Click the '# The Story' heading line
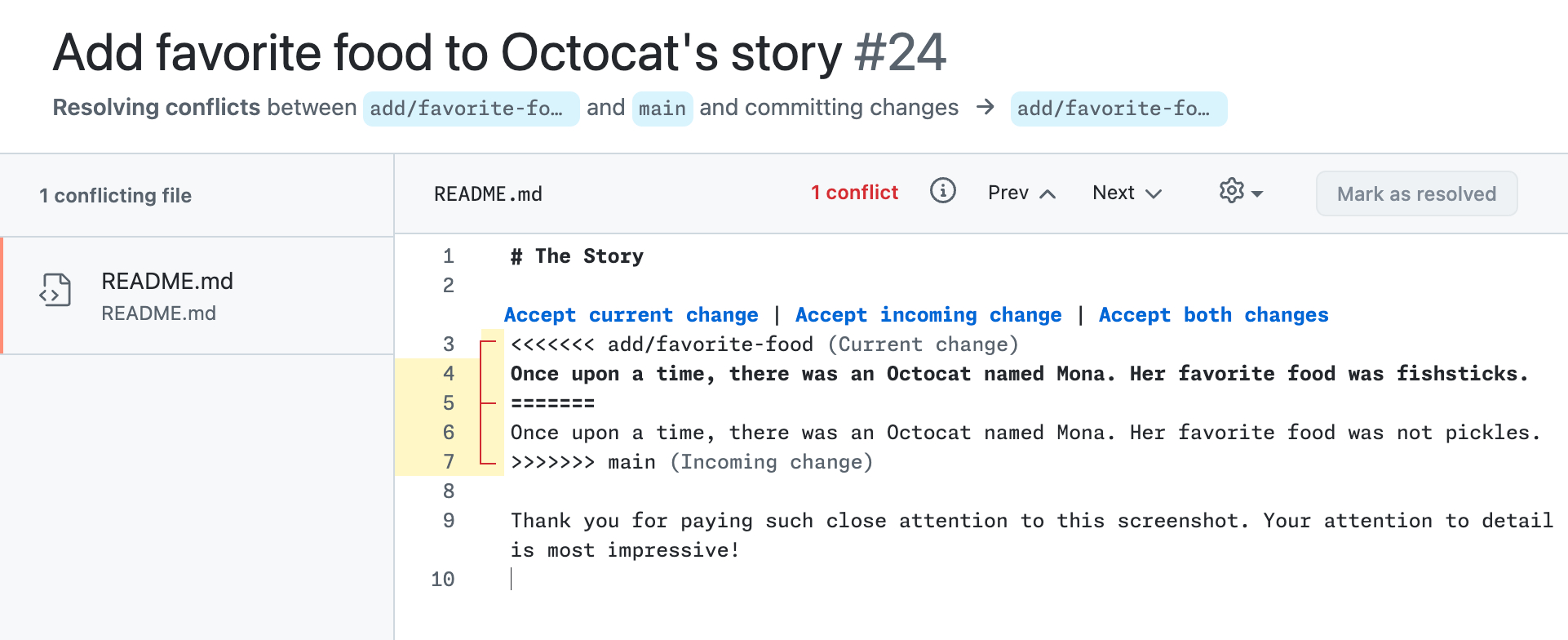The image size is (1568, 640). 577,256
